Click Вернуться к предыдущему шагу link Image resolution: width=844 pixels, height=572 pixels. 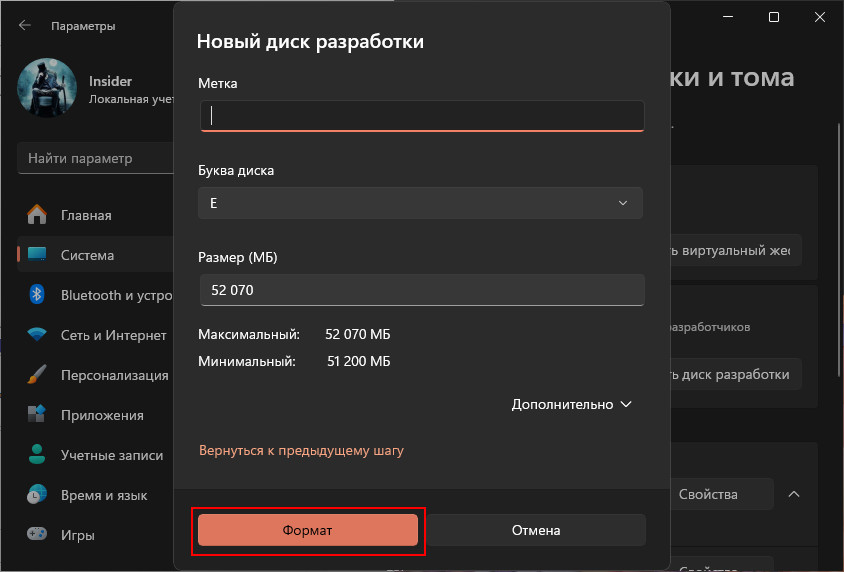tap(301, 451)
